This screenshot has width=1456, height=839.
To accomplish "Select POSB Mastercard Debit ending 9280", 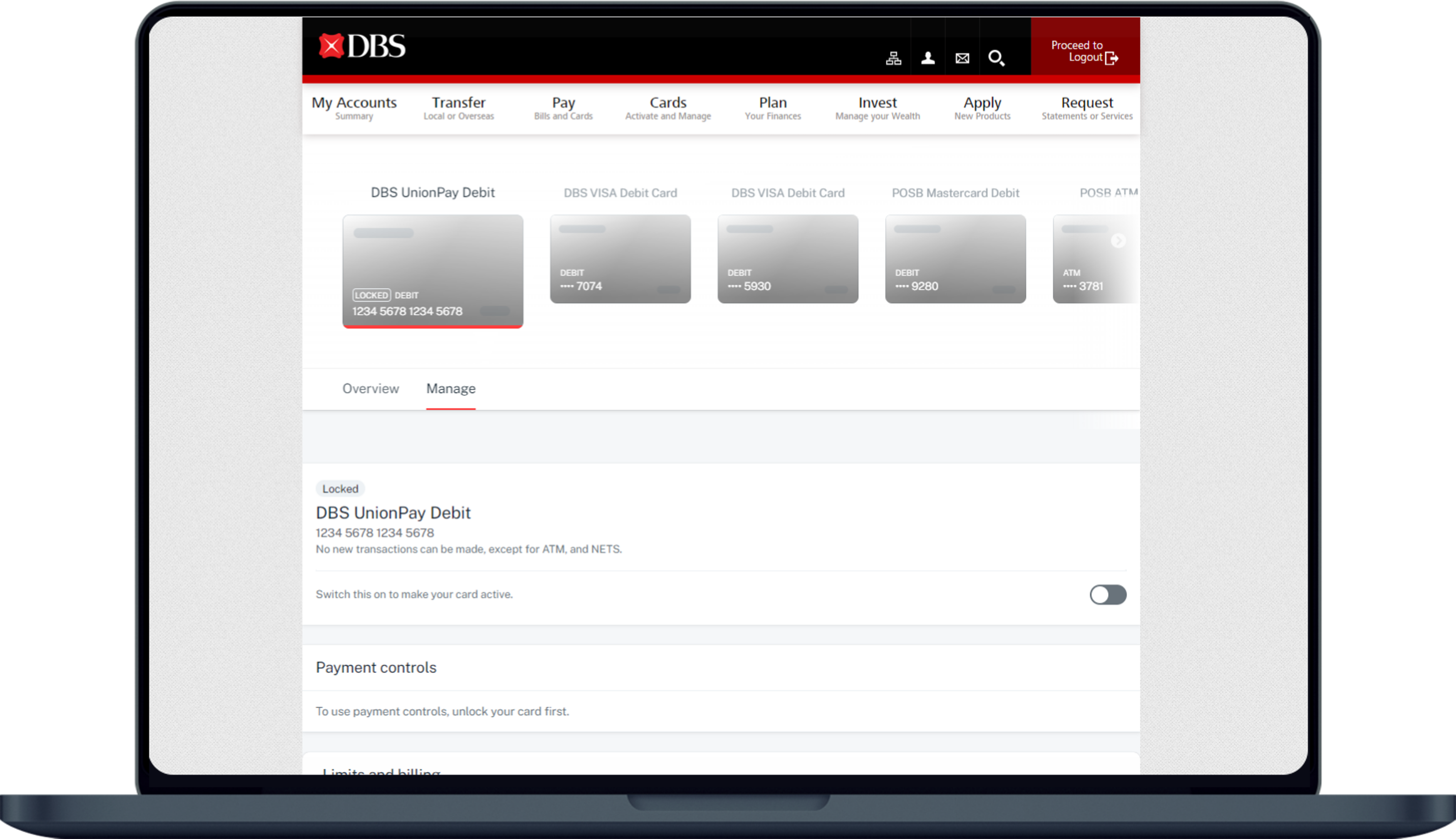I will (955, 259).
